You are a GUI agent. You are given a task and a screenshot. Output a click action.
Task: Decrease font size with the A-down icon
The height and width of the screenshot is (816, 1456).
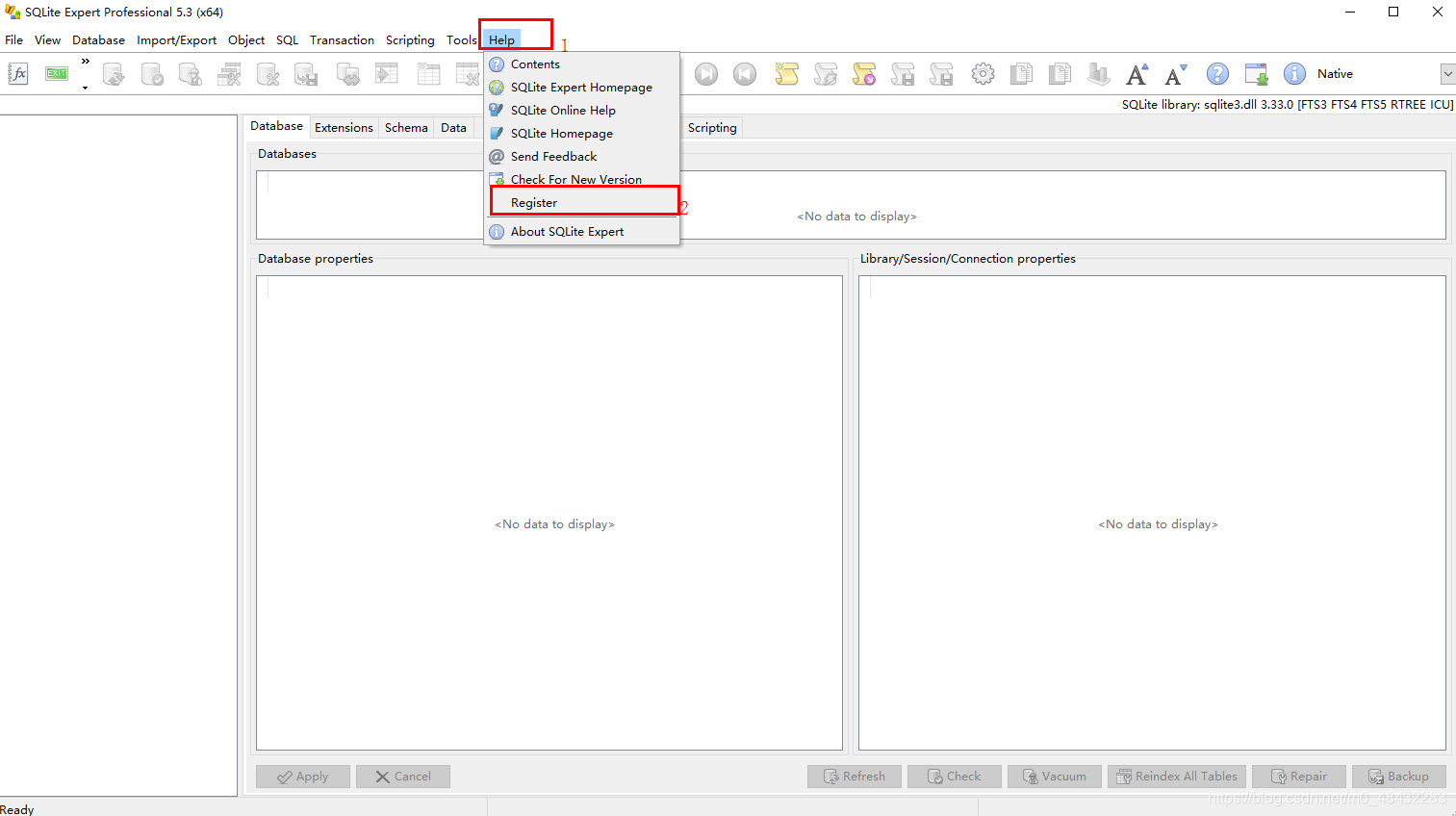point(1175,74)
